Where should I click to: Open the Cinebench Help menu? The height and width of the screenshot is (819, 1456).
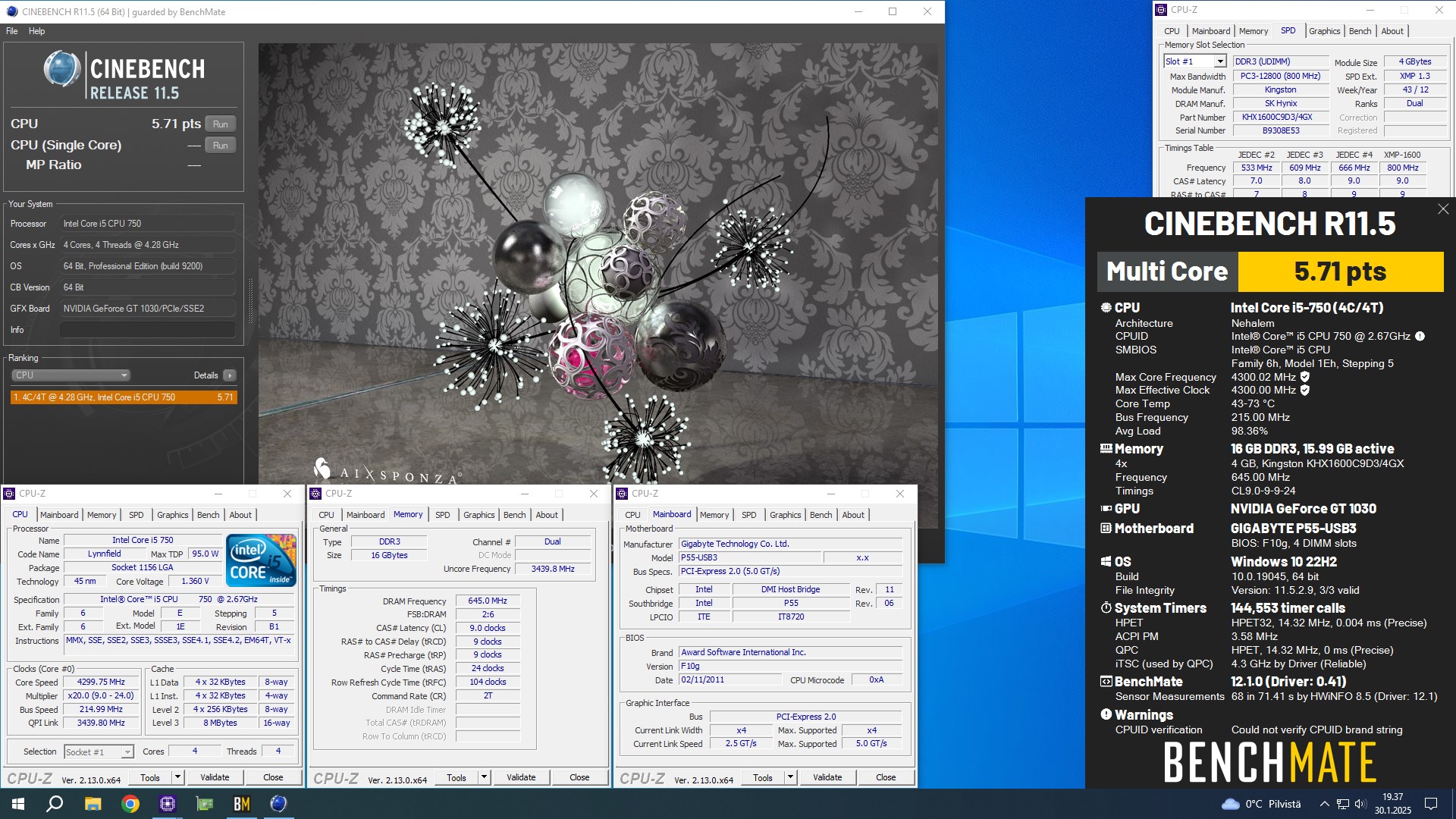click(37, 31)
